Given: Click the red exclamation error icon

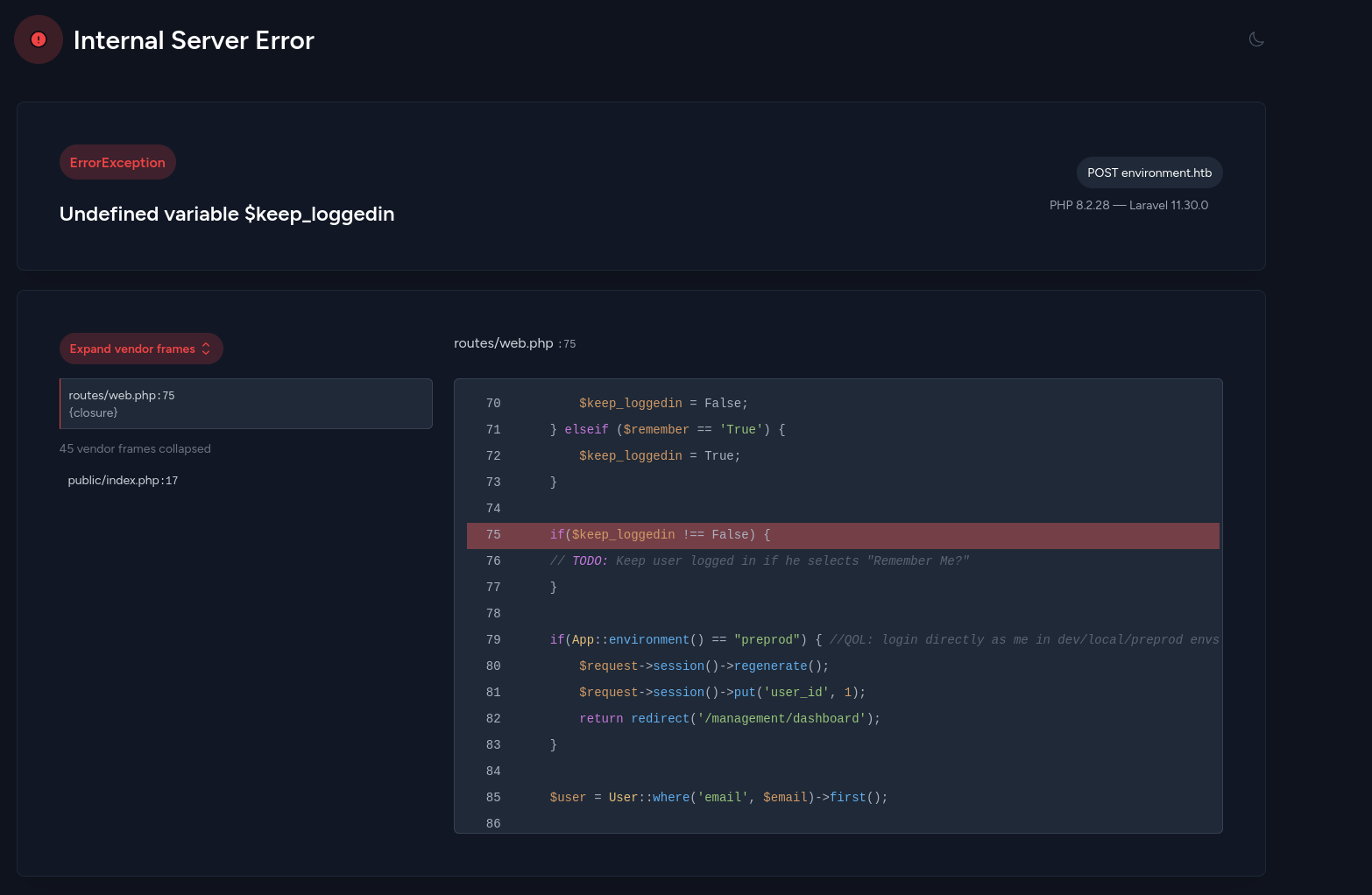Looking at the screenshot, I should click(x=39, y=39).
